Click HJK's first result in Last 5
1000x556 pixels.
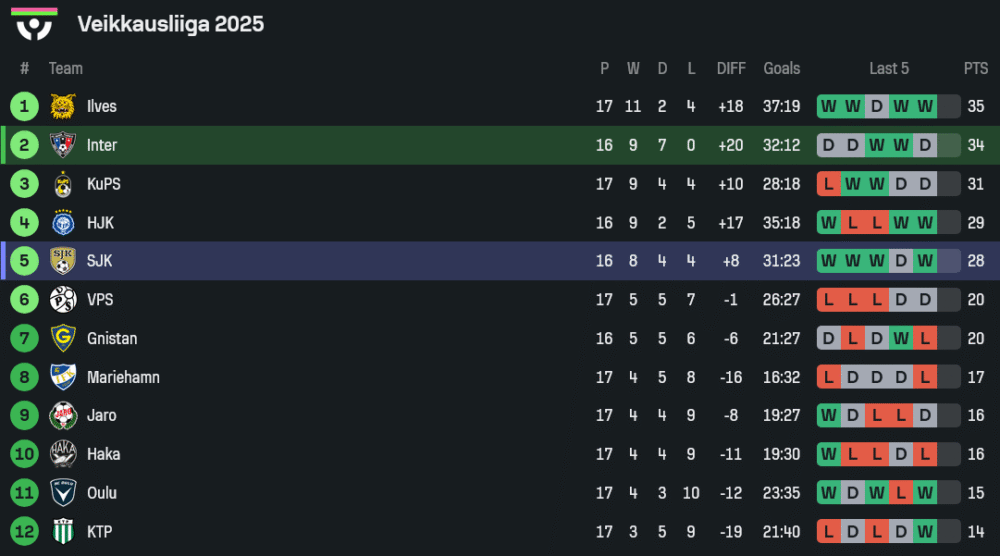pos(829,223)
